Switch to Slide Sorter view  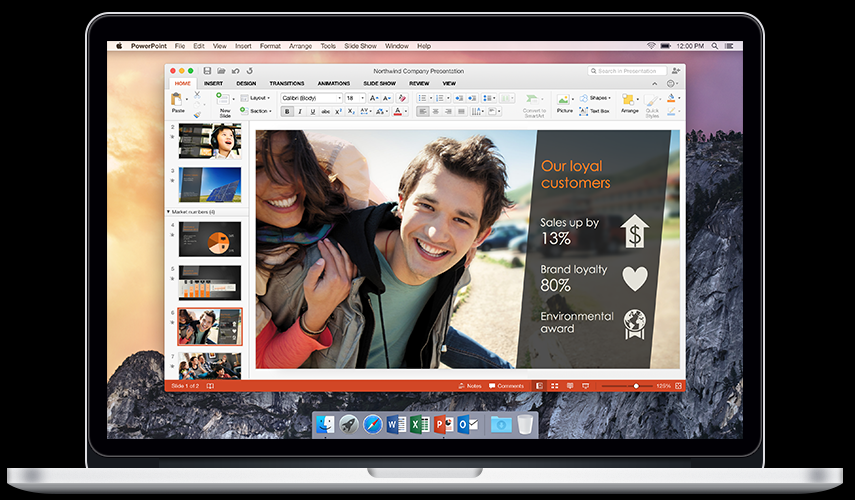tap(554, 385)
